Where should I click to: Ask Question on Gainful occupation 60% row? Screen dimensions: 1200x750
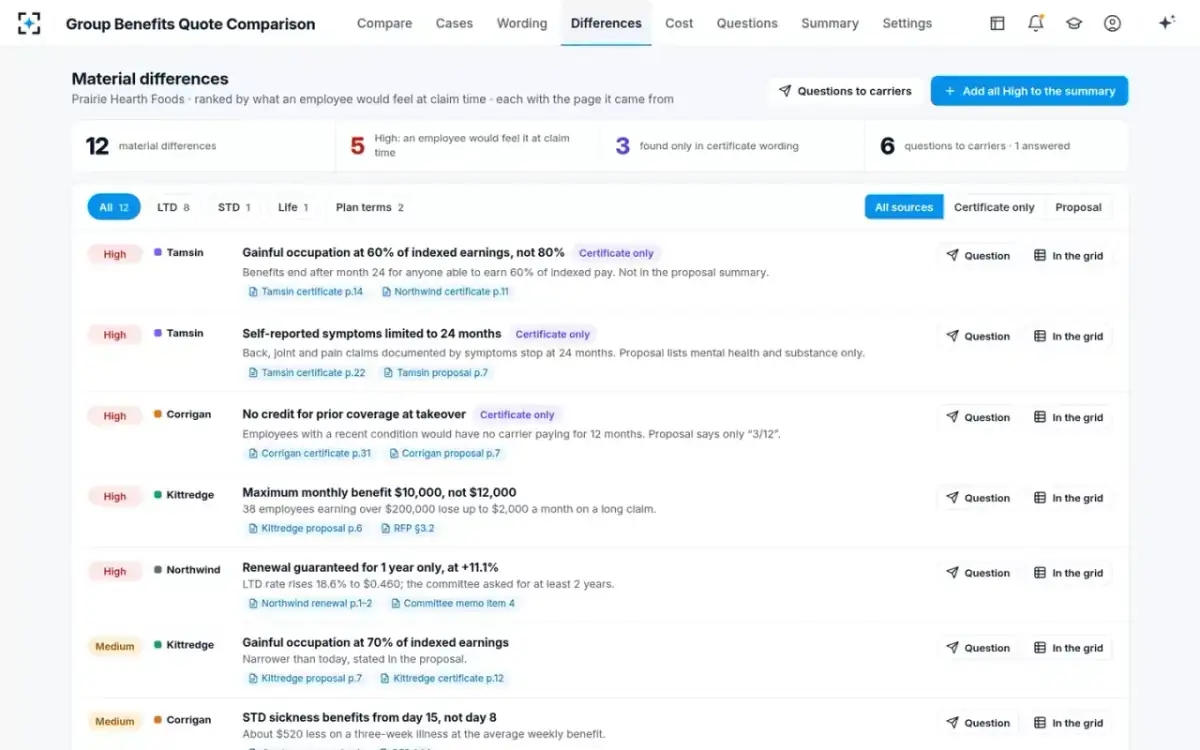coord(978,256)
